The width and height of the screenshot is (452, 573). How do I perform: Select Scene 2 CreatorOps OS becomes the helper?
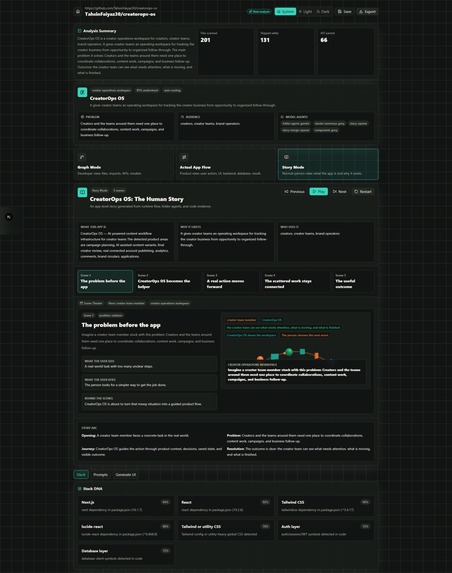pos(168,281)
